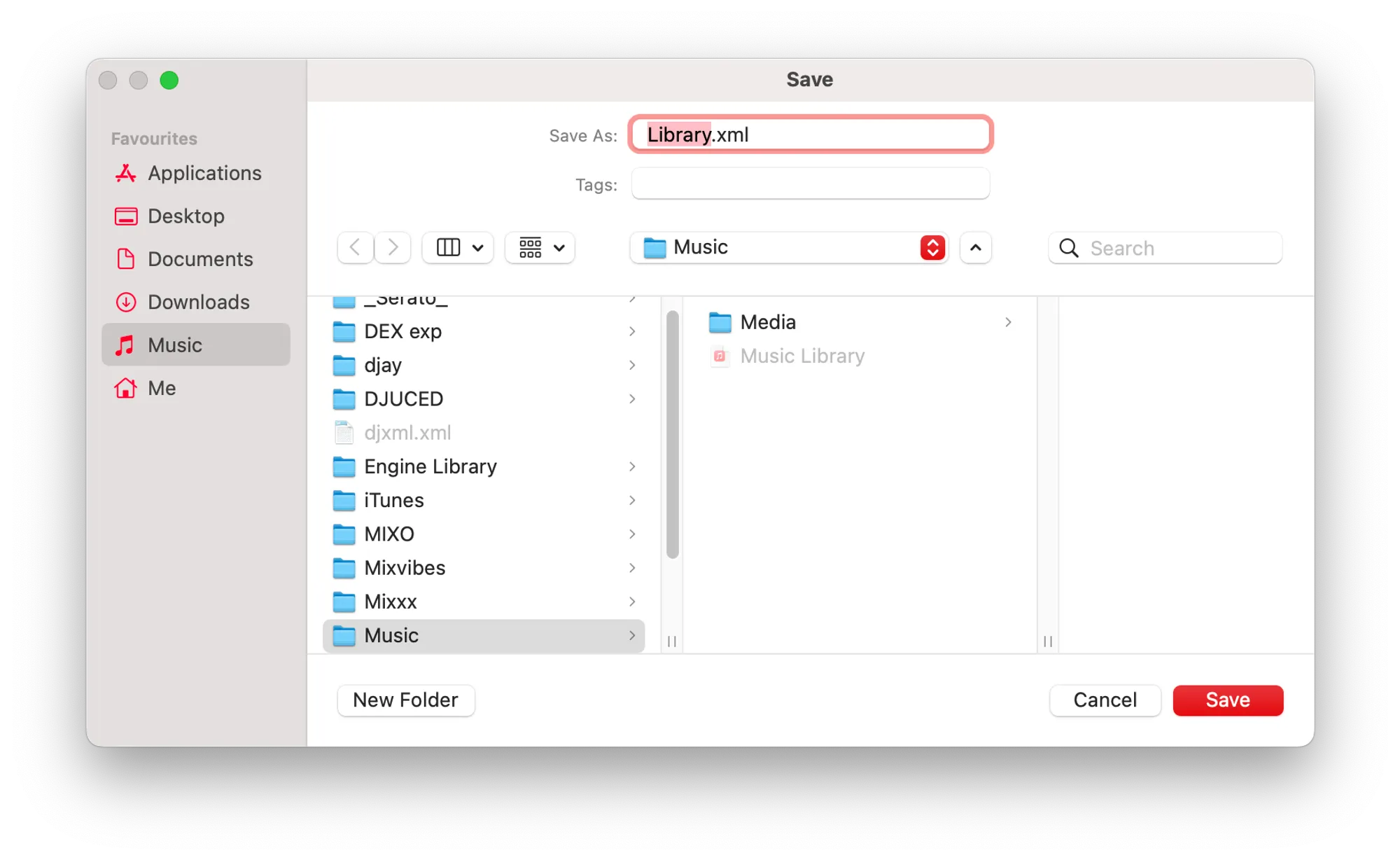Screen dimensions: 1400x860
Task: Open the Music location pop-up menu
Action: coord(789,247)
